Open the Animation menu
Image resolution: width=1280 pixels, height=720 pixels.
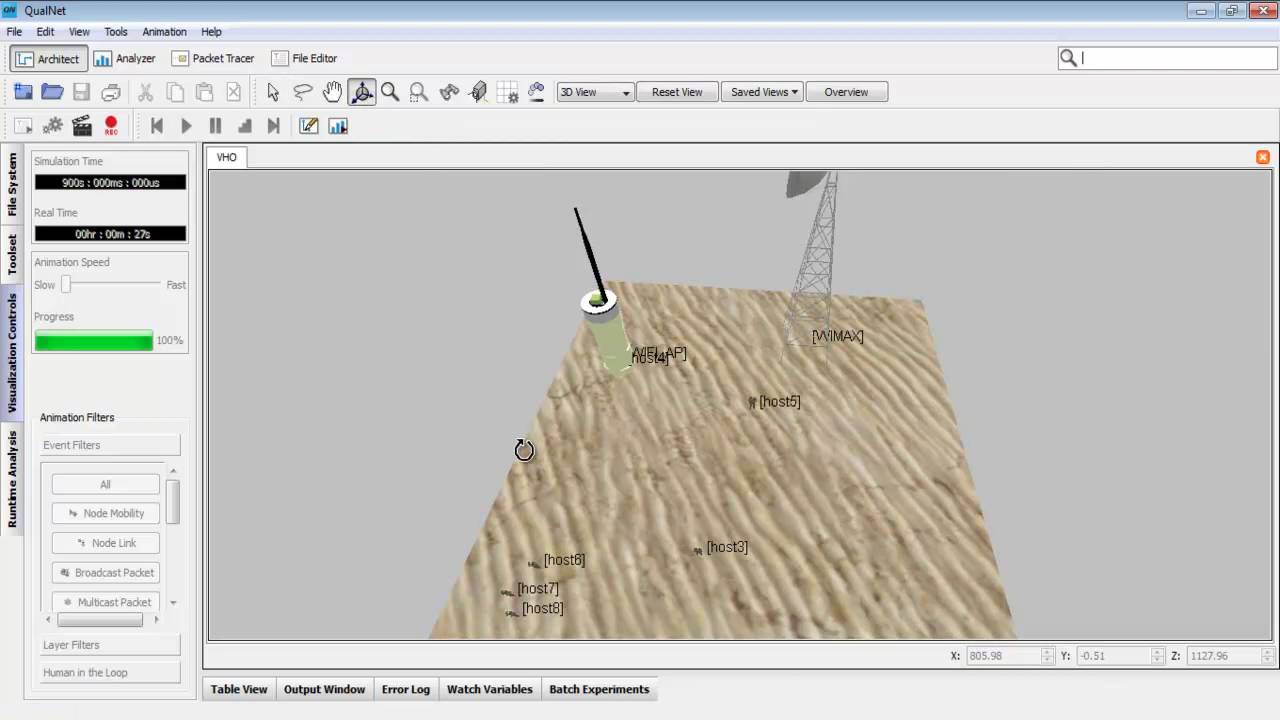(164, 32)
